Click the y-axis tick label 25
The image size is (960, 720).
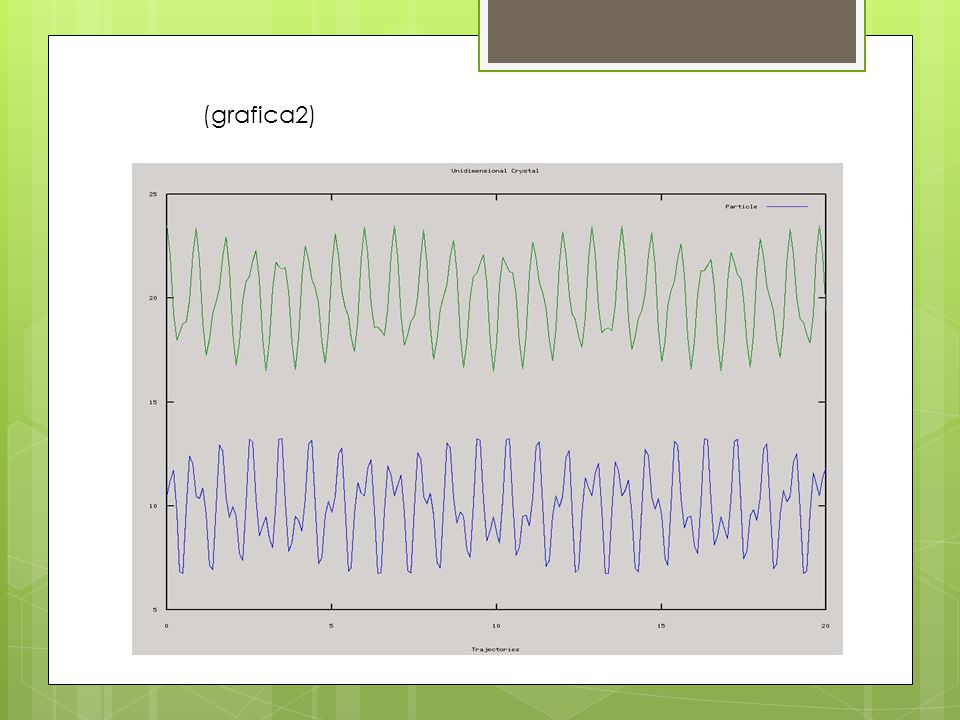pyautogui.click(x=152, y=194)
